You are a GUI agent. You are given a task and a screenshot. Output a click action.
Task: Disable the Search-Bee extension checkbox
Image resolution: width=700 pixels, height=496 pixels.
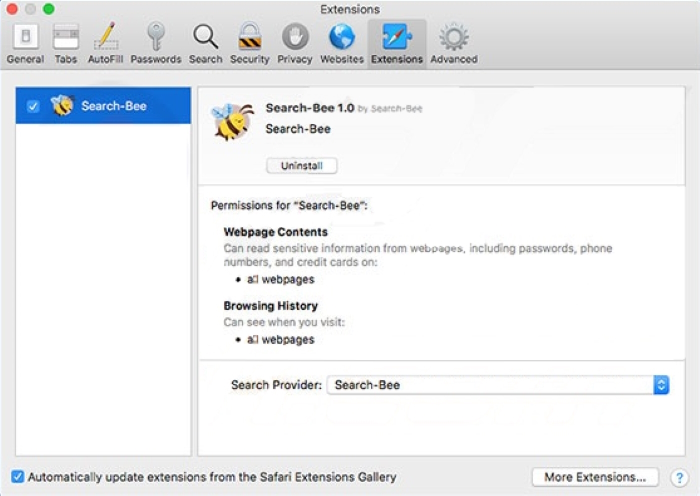[x=33, y=106]
